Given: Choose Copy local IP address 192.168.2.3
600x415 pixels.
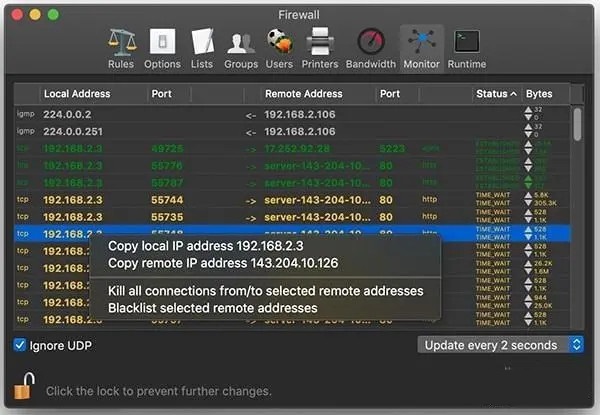Looking at the screenshot, I should [206, 246].
